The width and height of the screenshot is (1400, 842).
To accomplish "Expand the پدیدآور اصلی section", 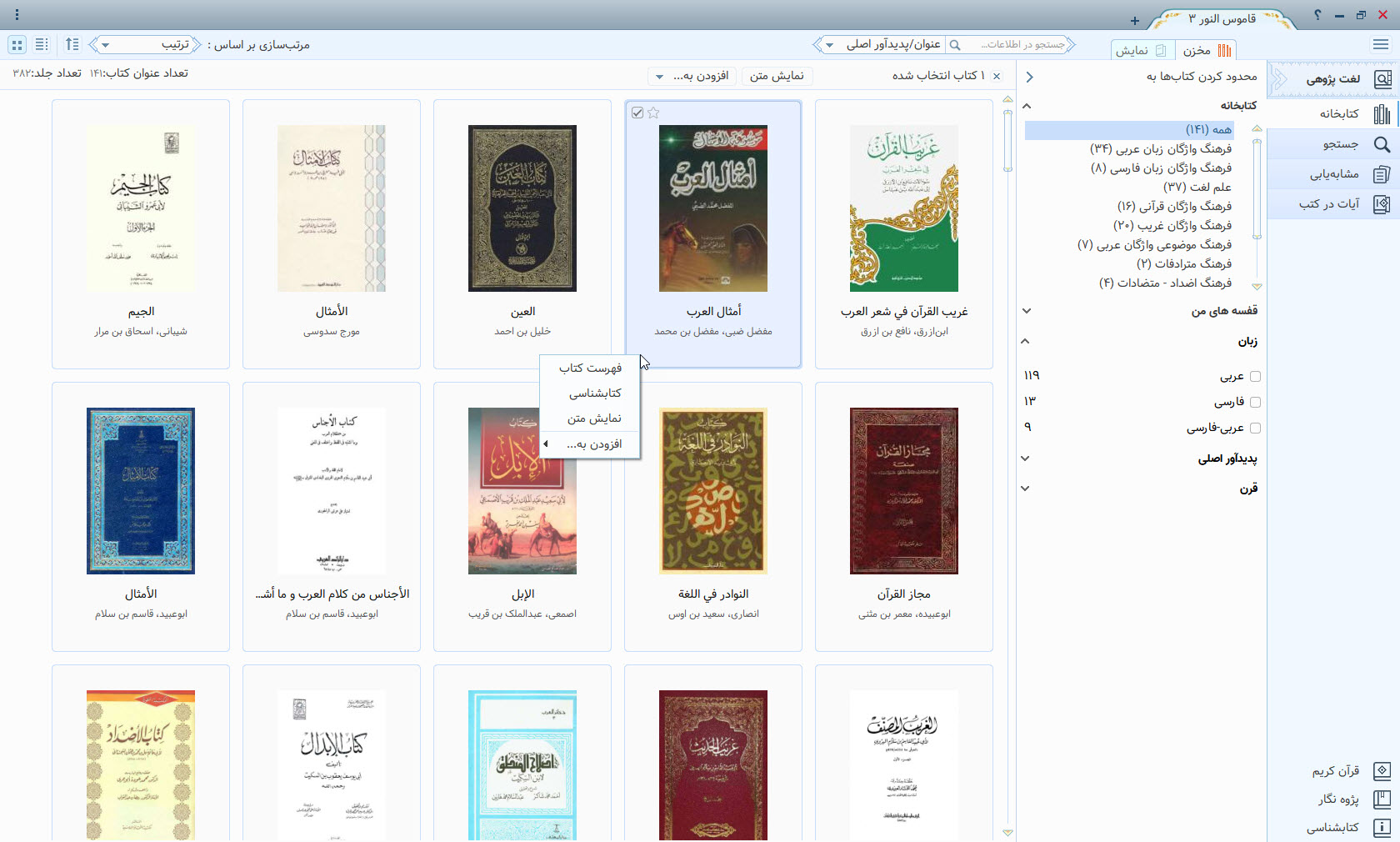I will point(1025,459).
